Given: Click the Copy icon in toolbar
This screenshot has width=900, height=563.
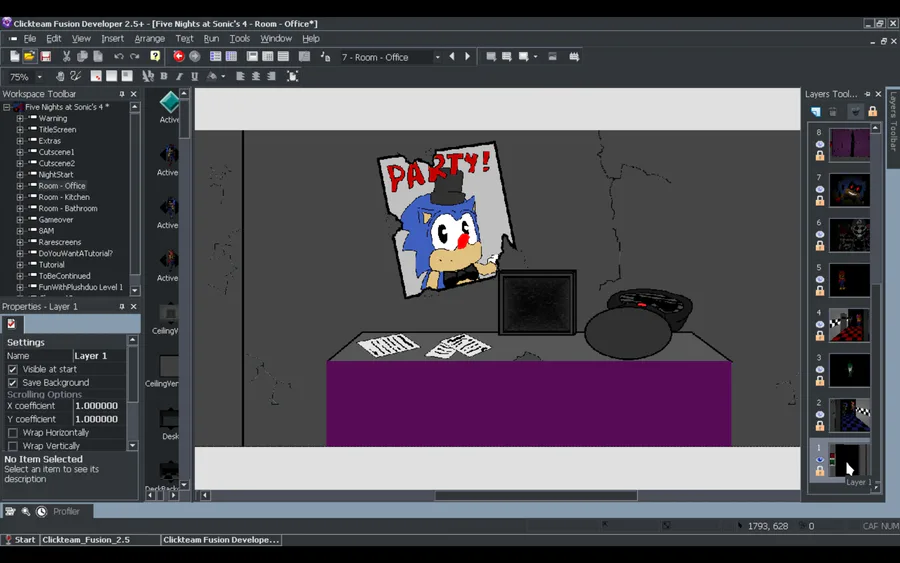Looking at the screenshot, I should click(82, 56).
